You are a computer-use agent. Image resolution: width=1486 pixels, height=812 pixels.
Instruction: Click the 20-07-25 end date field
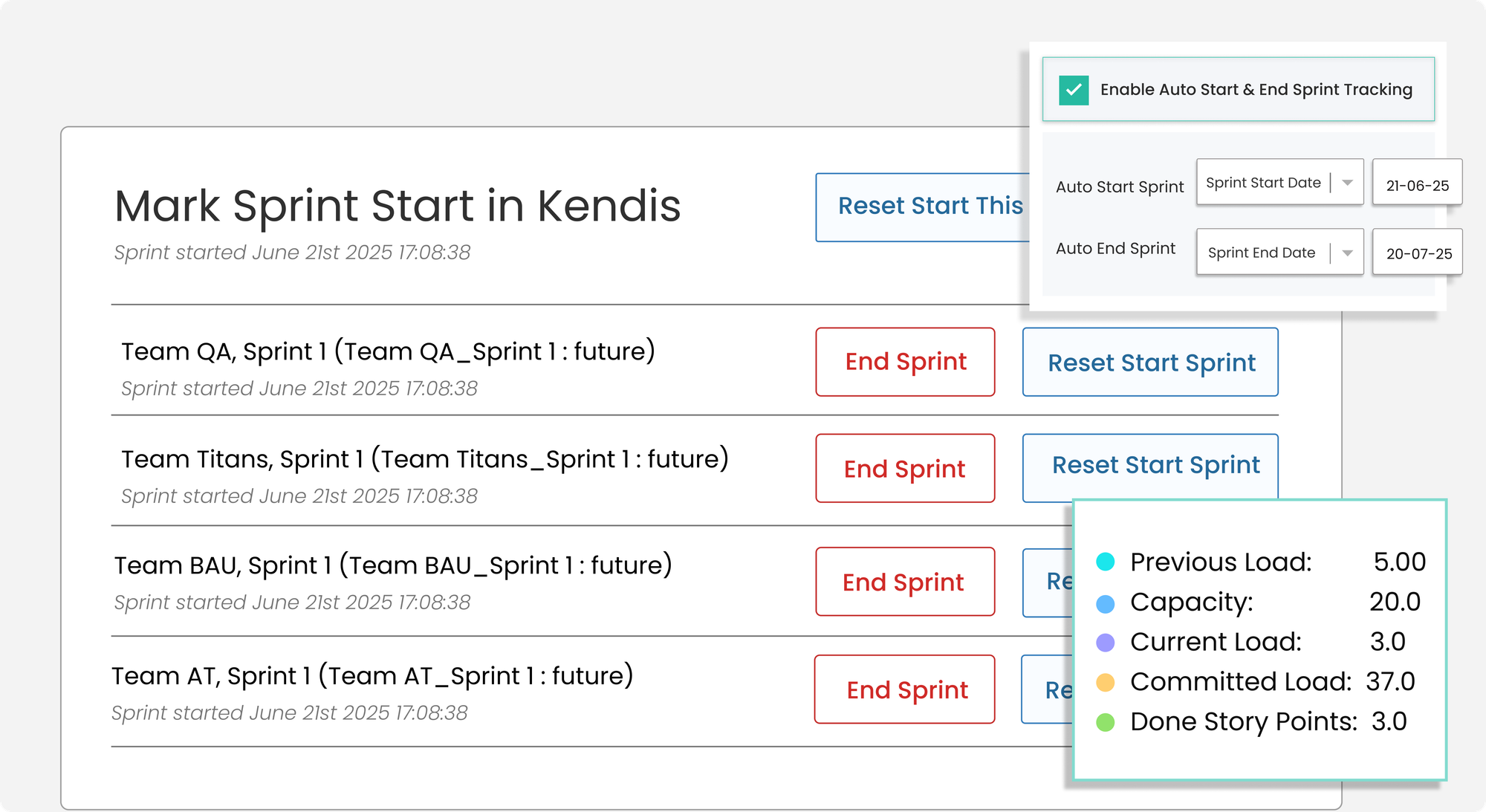(x=1418, y=253)
